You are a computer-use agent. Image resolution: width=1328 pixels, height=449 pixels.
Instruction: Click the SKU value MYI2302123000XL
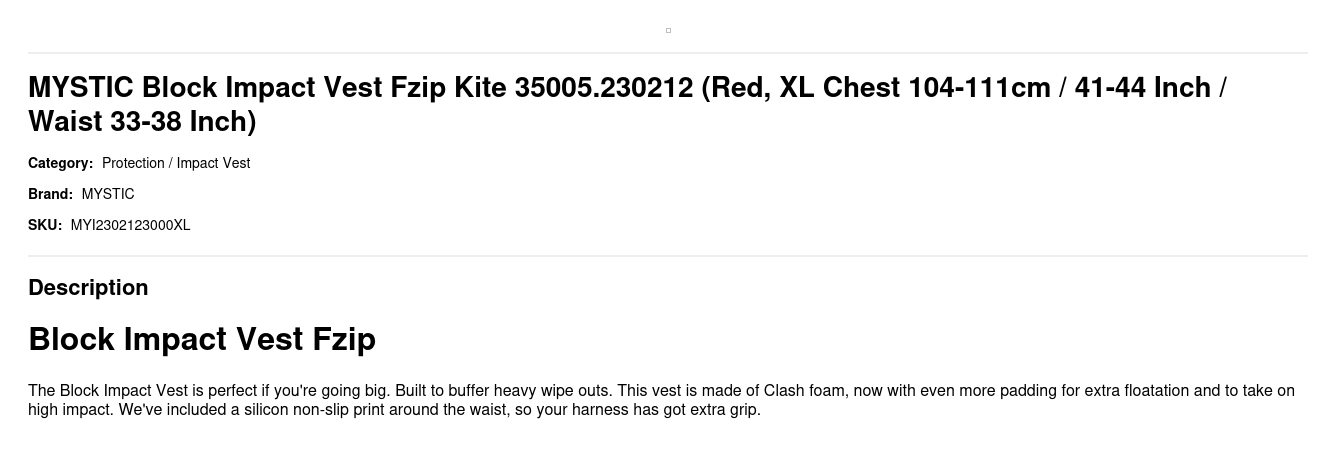pyautogui.click(x=130, y=225)
